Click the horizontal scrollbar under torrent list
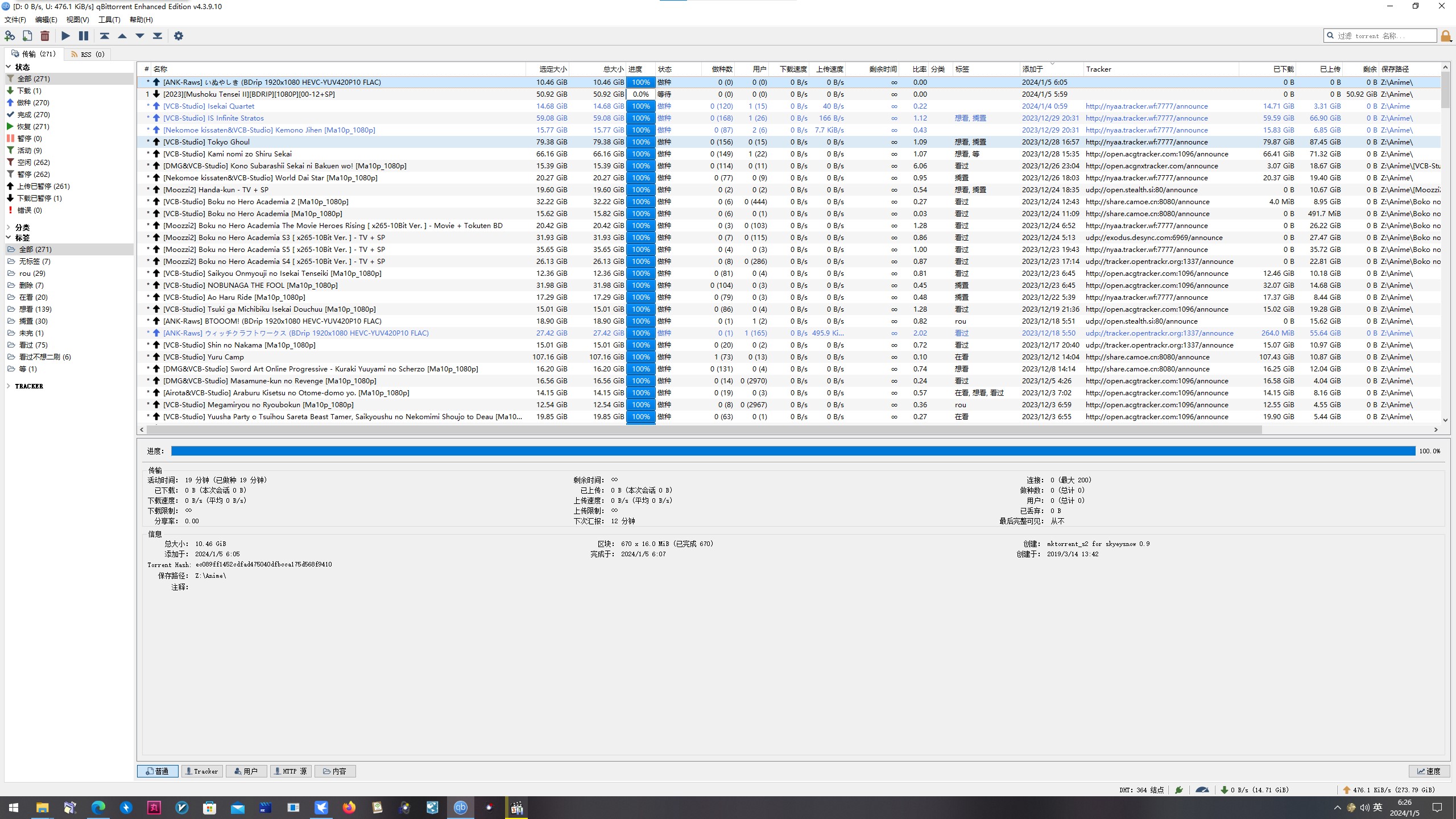 704,429
